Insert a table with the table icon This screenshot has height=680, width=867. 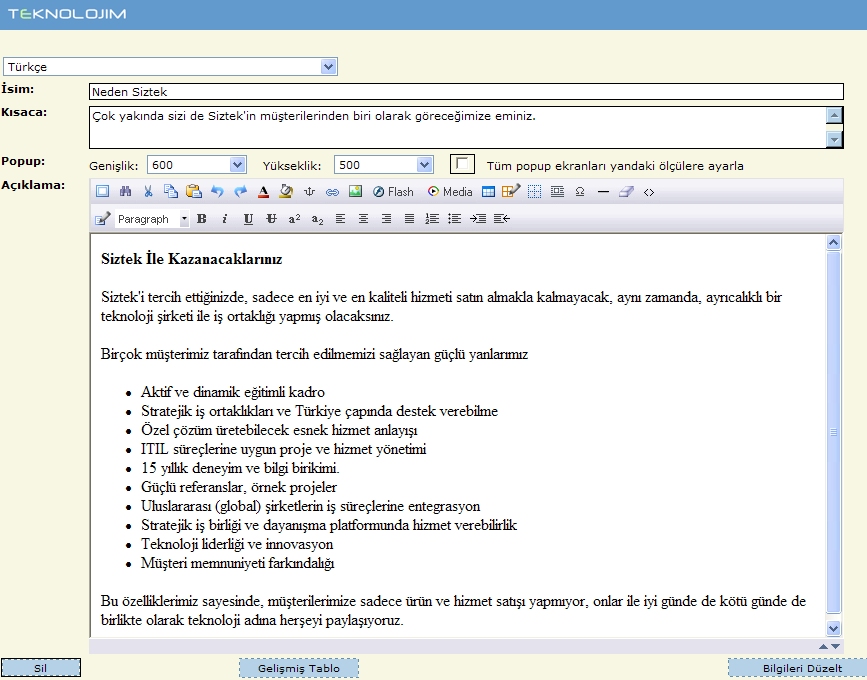[488, 192]
